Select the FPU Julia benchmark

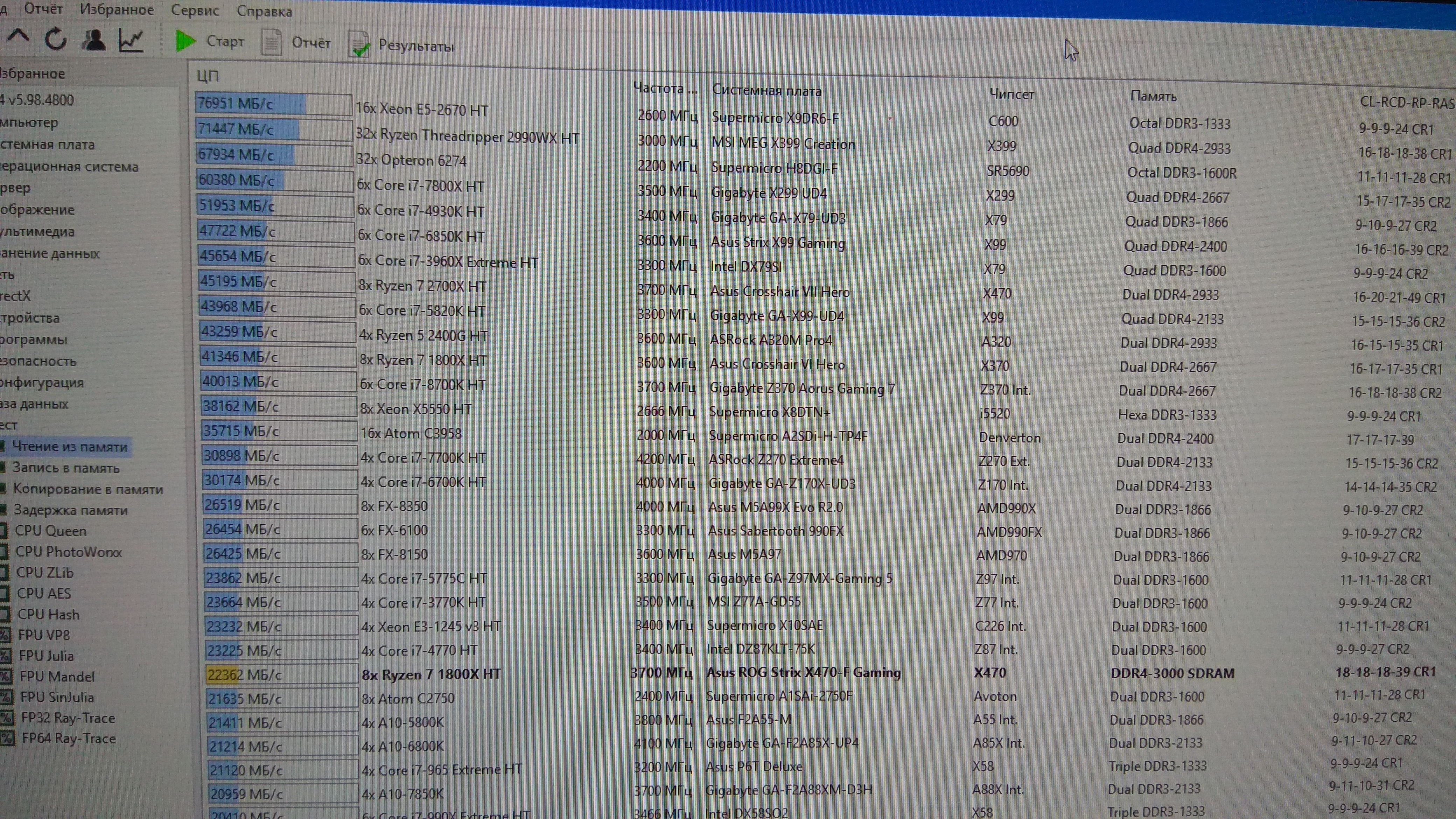(46, 656)
